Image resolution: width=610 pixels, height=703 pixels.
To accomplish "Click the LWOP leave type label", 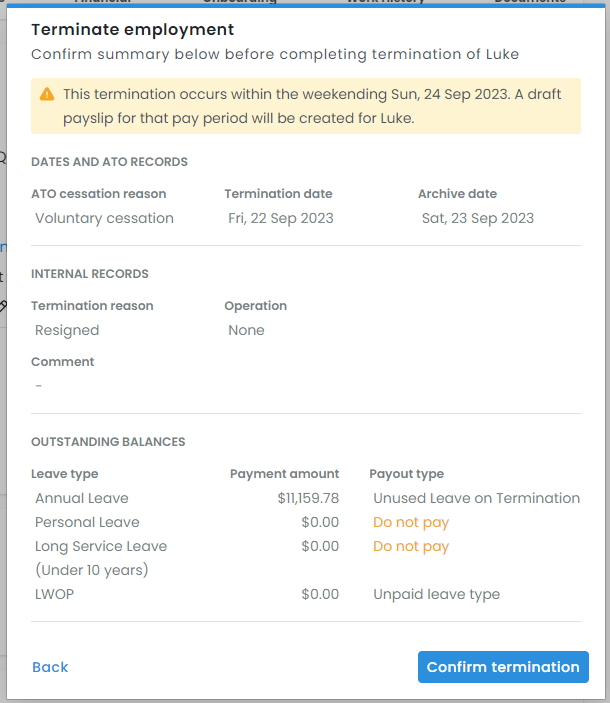I will click(x=54, y=594).
